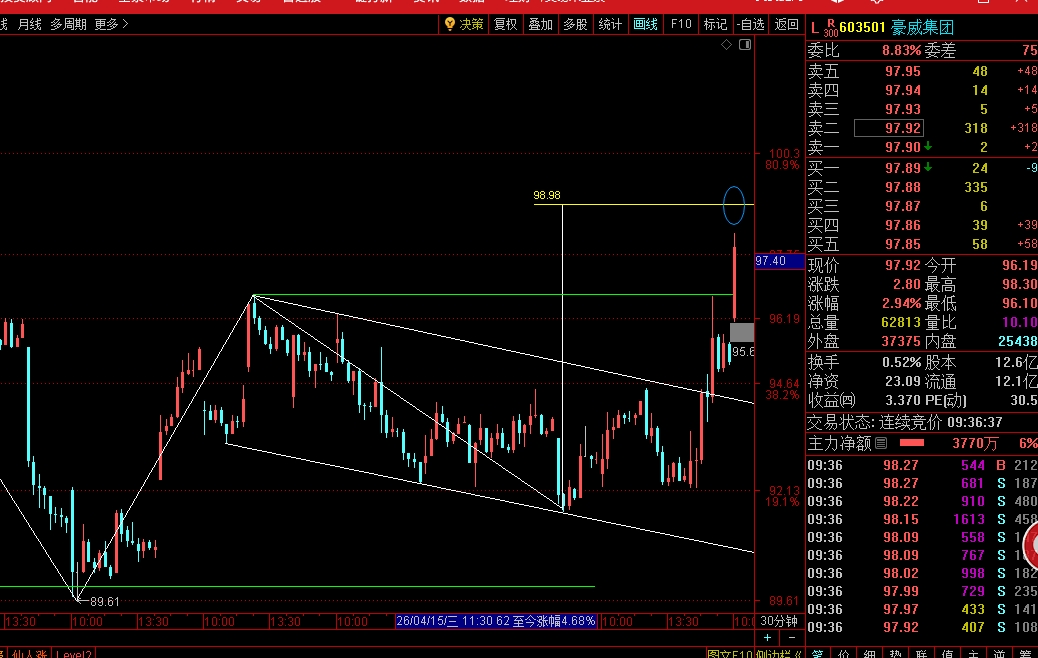Click the red 主力净额 bar indicator
This screenshot has height=658, width=1038.
point(912,443)
